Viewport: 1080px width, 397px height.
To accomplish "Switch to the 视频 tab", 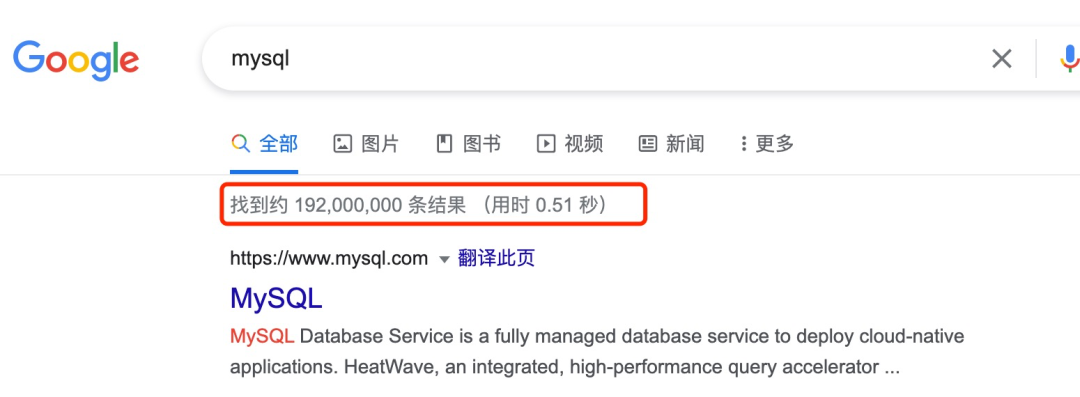I will [584, 143].
